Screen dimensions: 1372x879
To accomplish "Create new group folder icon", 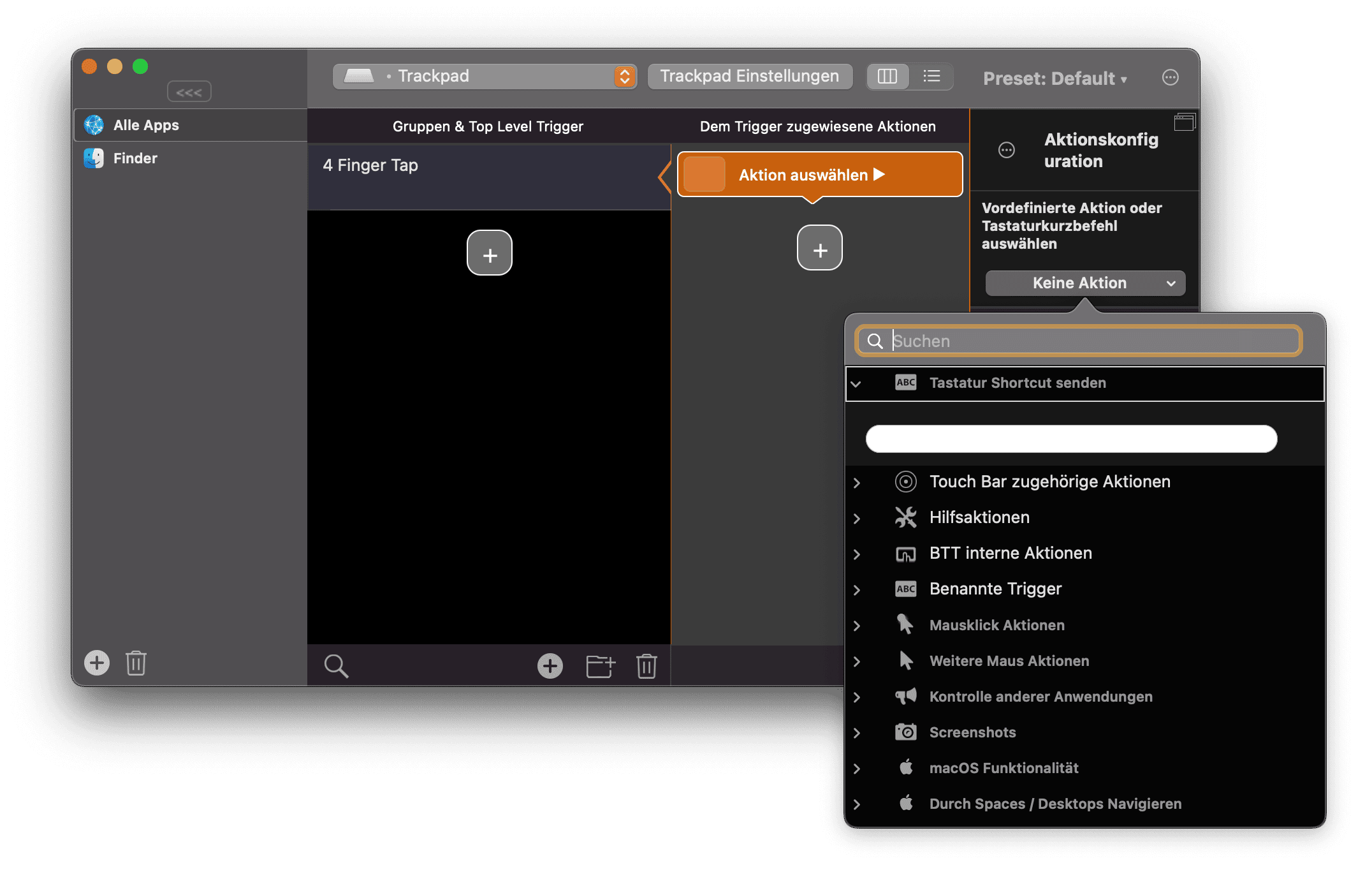I will (600, 666).
